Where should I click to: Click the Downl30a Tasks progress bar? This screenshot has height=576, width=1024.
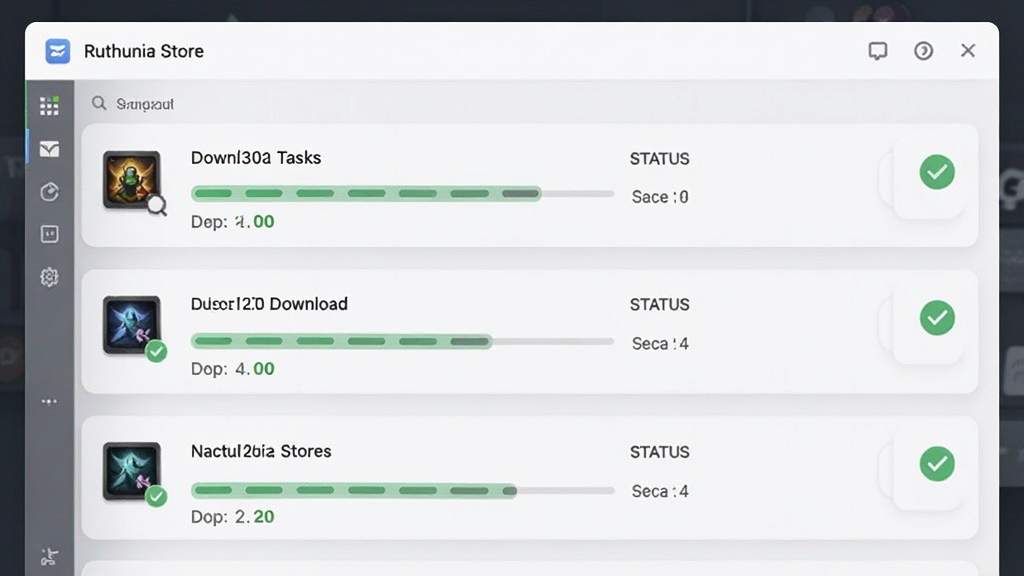tap(402, 193)
